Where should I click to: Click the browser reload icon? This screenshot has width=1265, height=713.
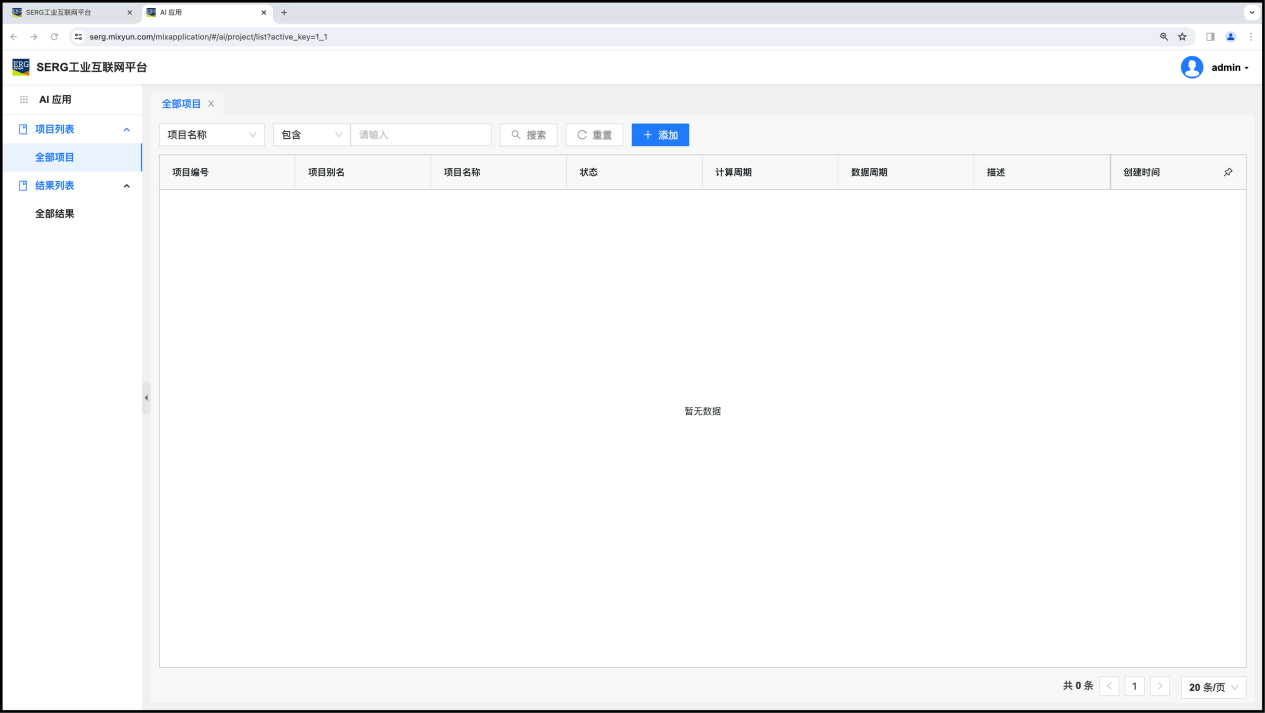click(54, 37)
